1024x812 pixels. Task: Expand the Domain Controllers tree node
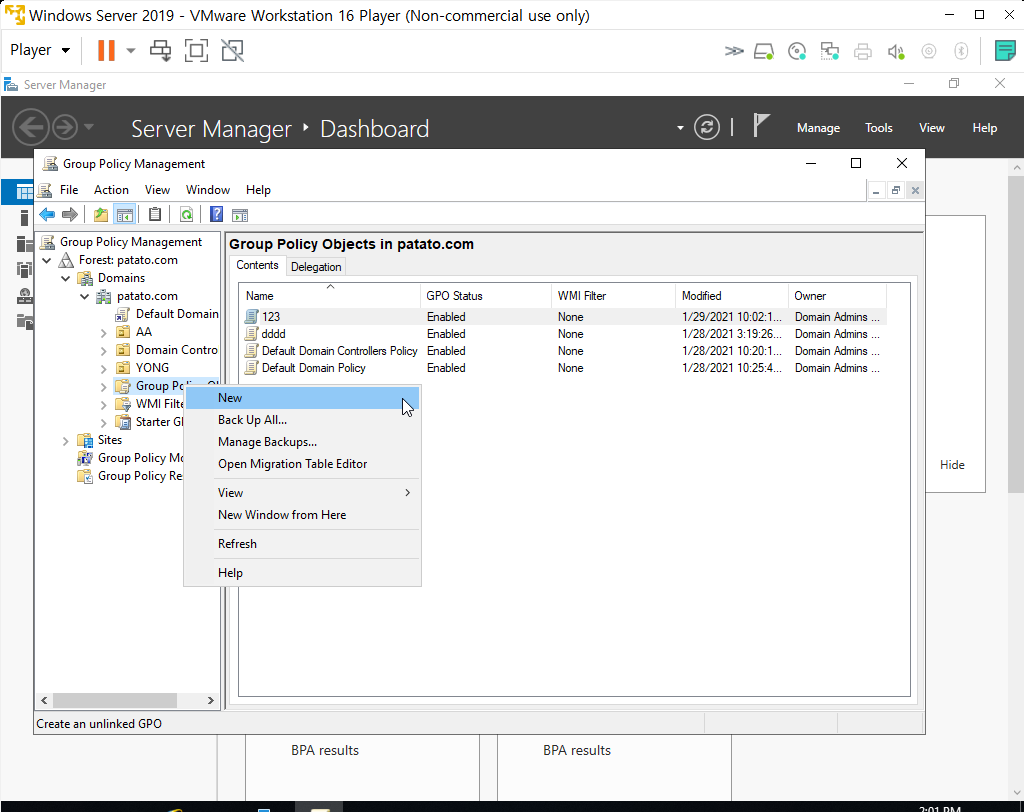103,351
